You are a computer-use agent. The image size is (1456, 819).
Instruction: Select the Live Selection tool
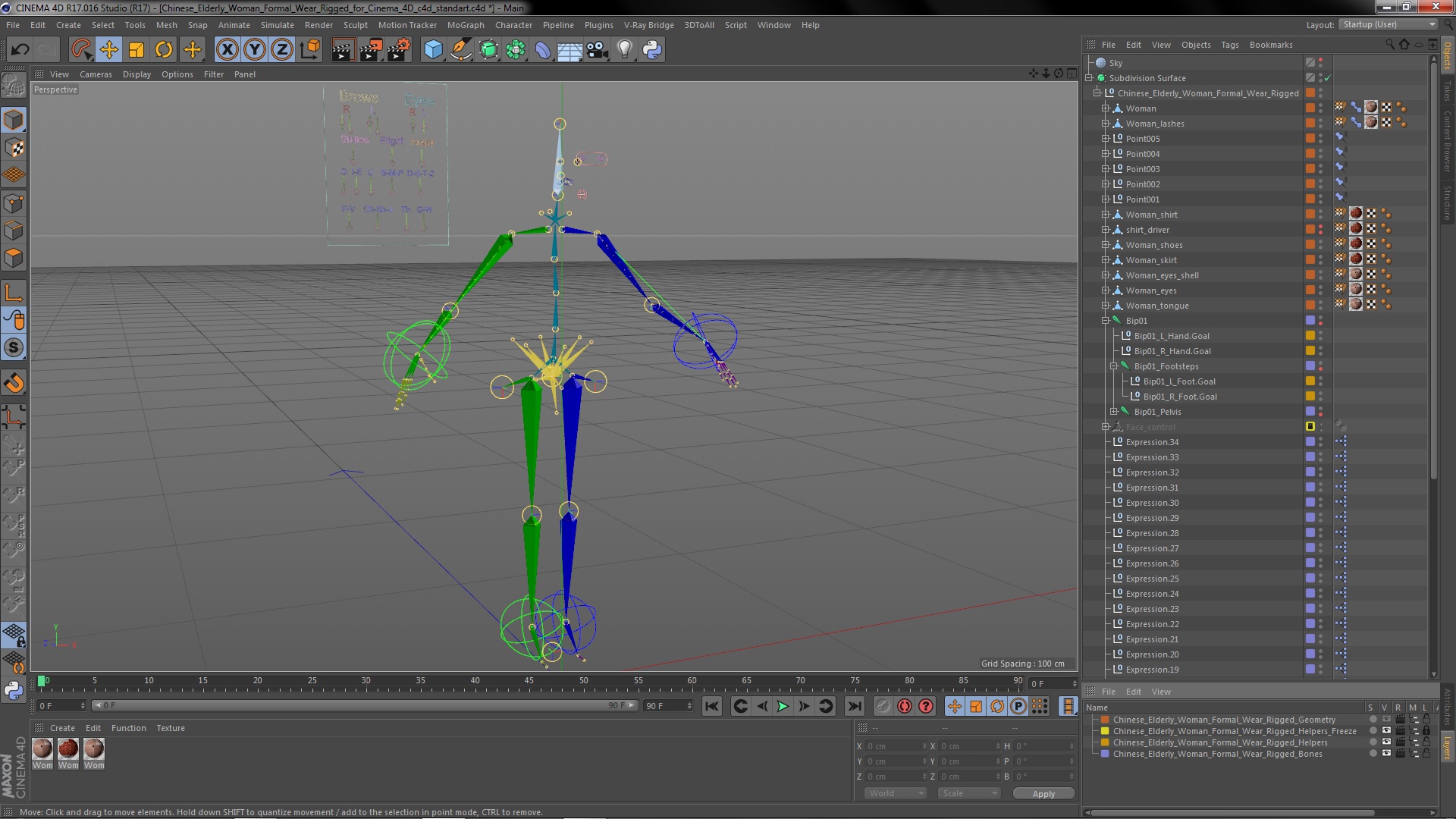click(x=80, y=50)
